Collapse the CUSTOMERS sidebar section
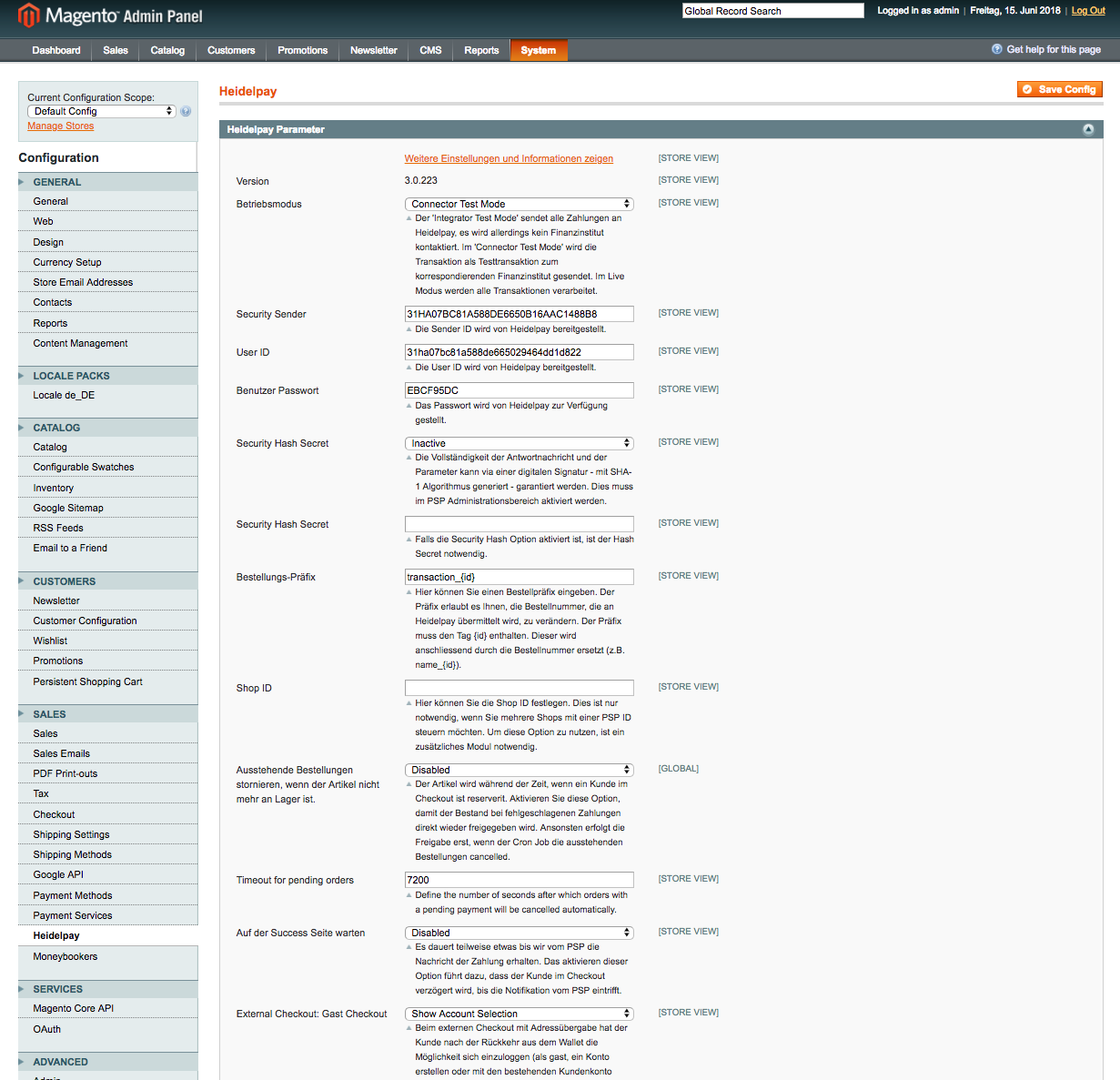The height and width of the screenshot is (1080, 1120). tap(108, 581)
